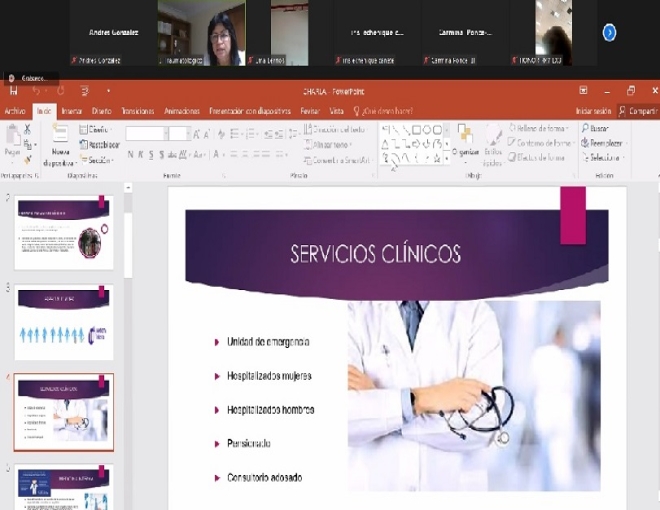This screenshot has height=510, width=660.
Task: Click the Compartir button
Action: tap(638, 111)
